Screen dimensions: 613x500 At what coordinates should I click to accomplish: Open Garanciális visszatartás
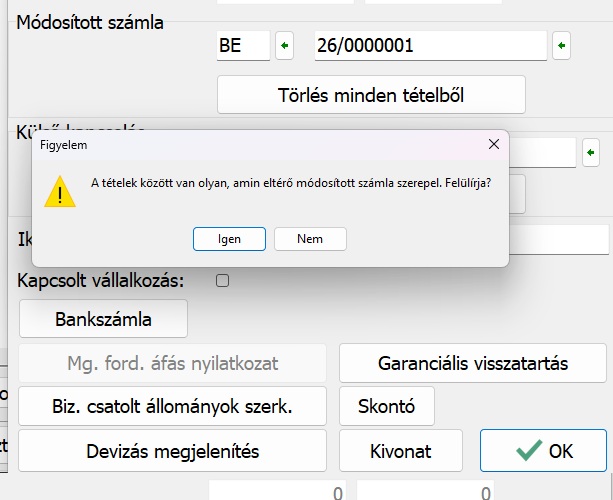click(x=473, y=363)
